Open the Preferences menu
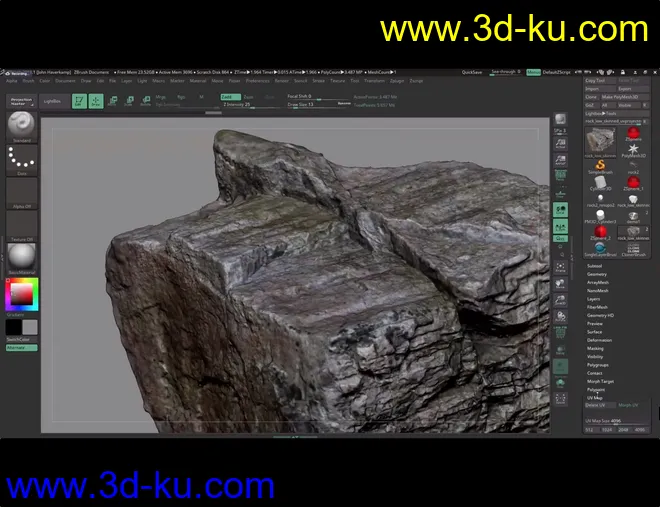660x507 pixels. [257, 81]
